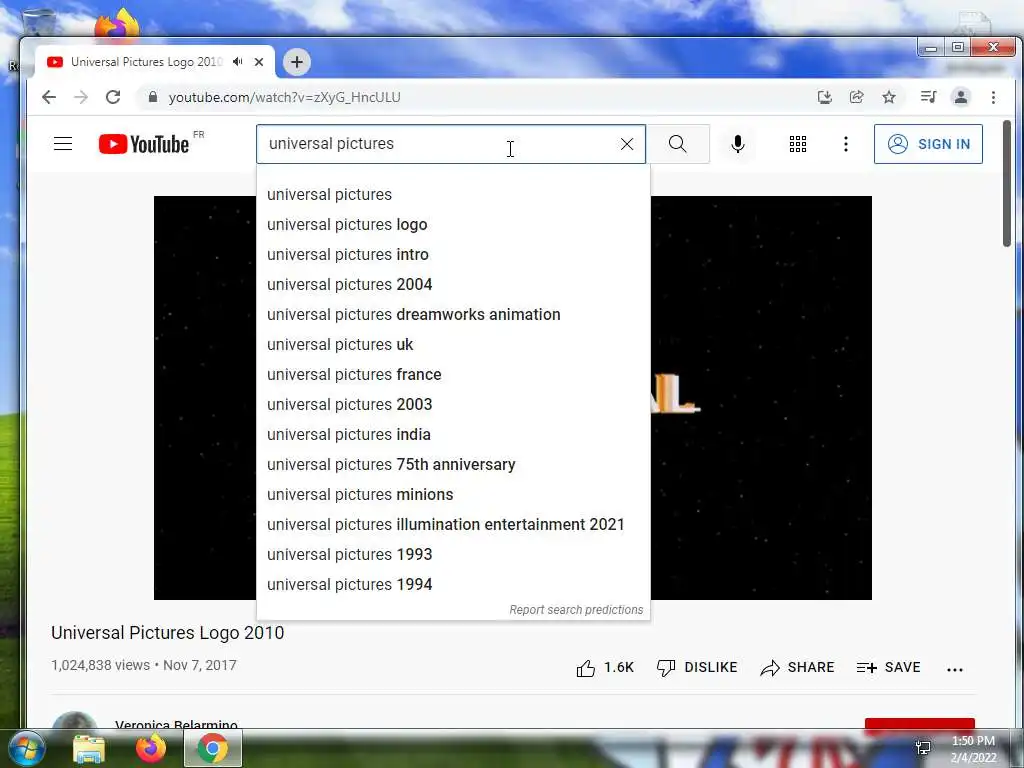Bookmark this tab with the star

pos(889,97)
